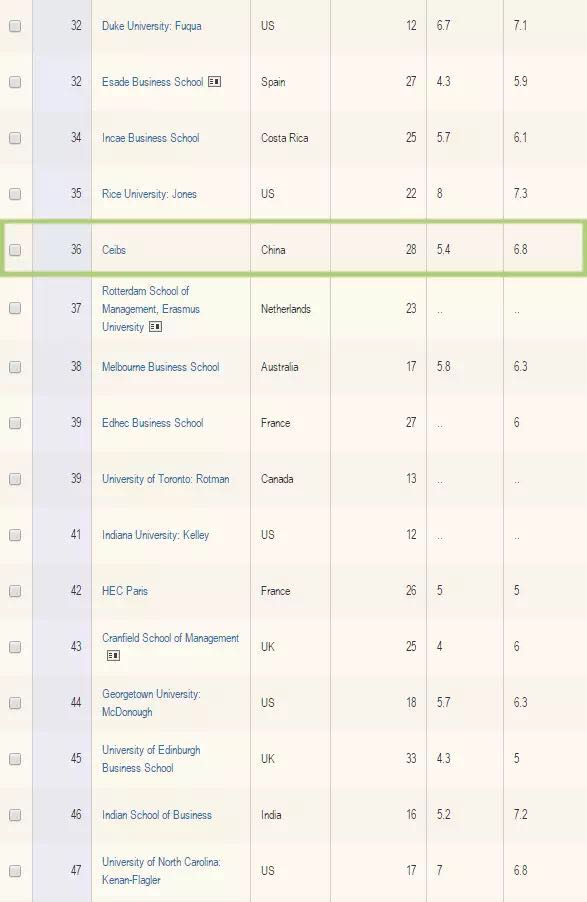Tick the Edhec Business School checkbox
Viewport: 587px width, 902px height.
(16, 423)
